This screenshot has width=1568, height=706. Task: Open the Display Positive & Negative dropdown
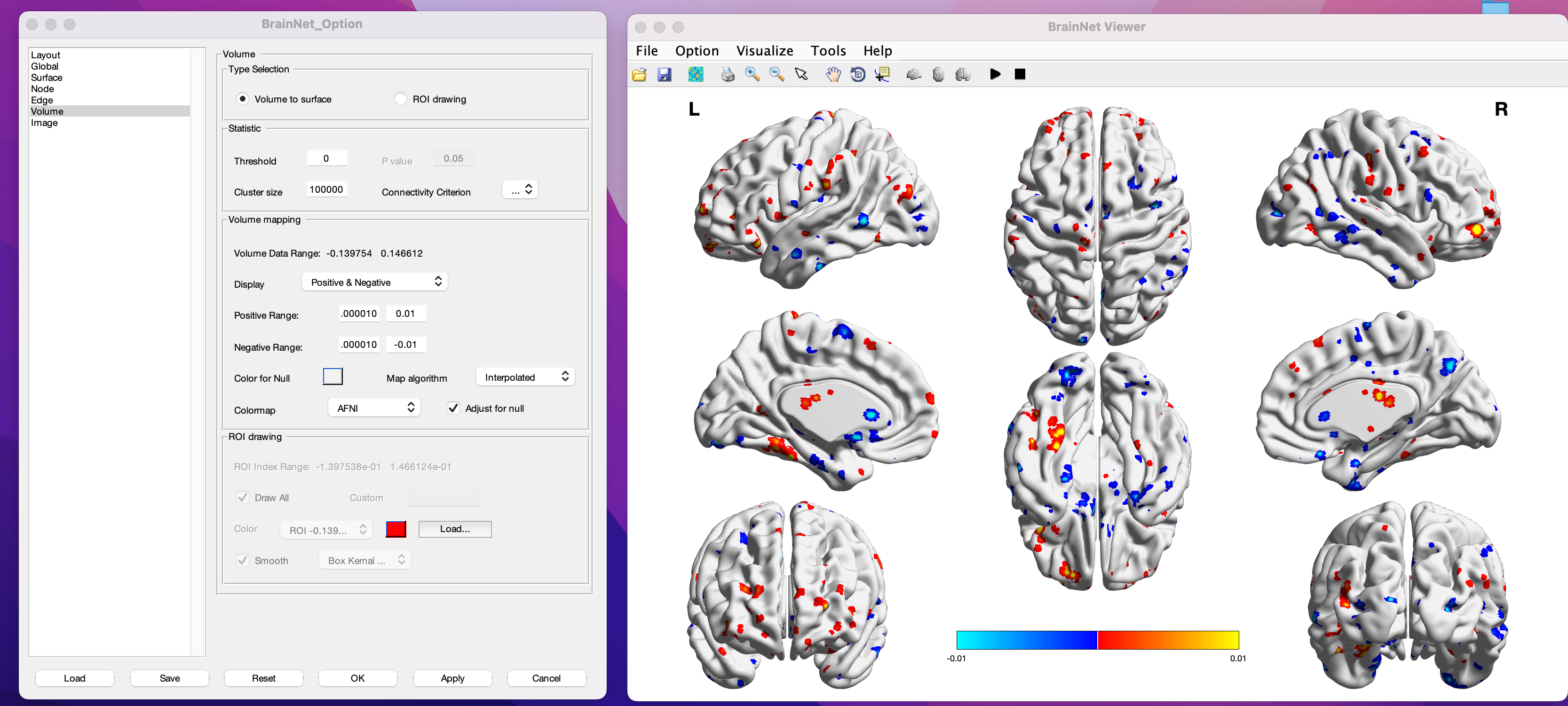pos(375,282)
